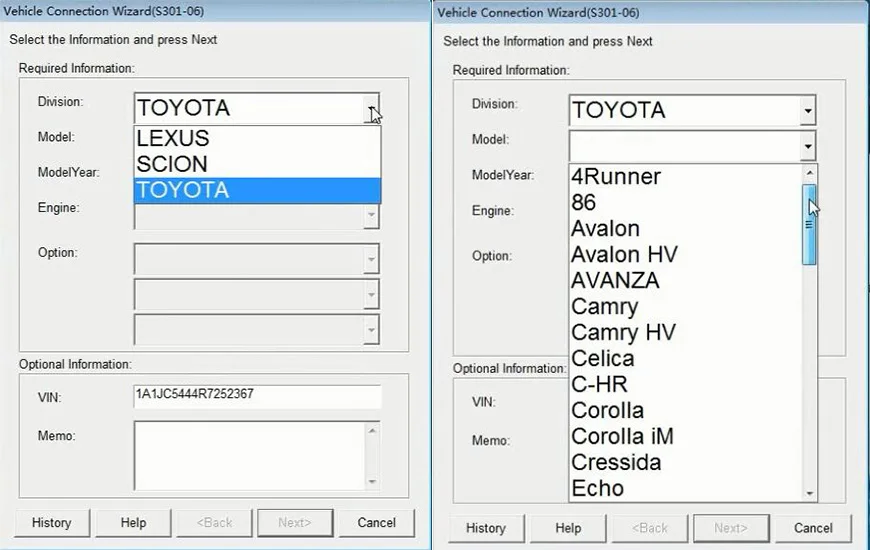Select C-HR from the model list

click(686, 385)
